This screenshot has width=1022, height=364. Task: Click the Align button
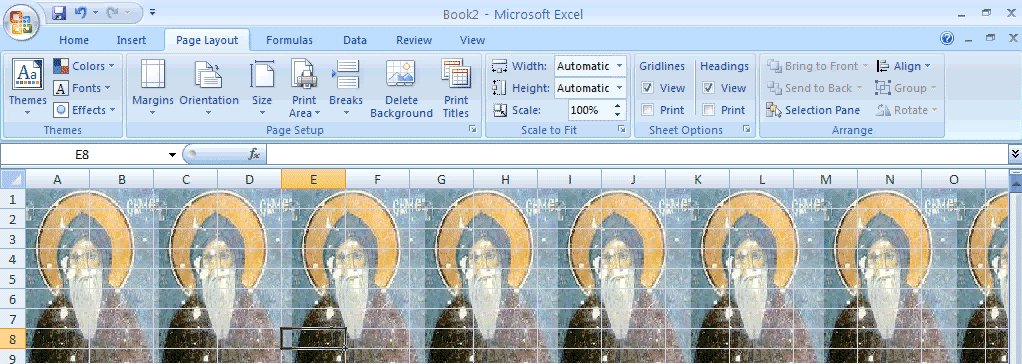tap(903, 66)
